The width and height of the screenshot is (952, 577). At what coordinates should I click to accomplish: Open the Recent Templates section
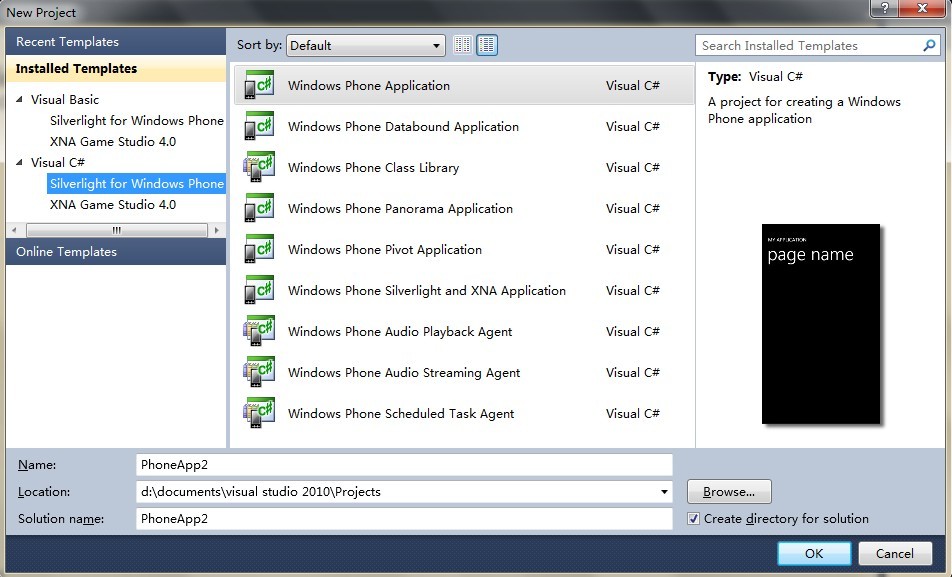(115, 42)
